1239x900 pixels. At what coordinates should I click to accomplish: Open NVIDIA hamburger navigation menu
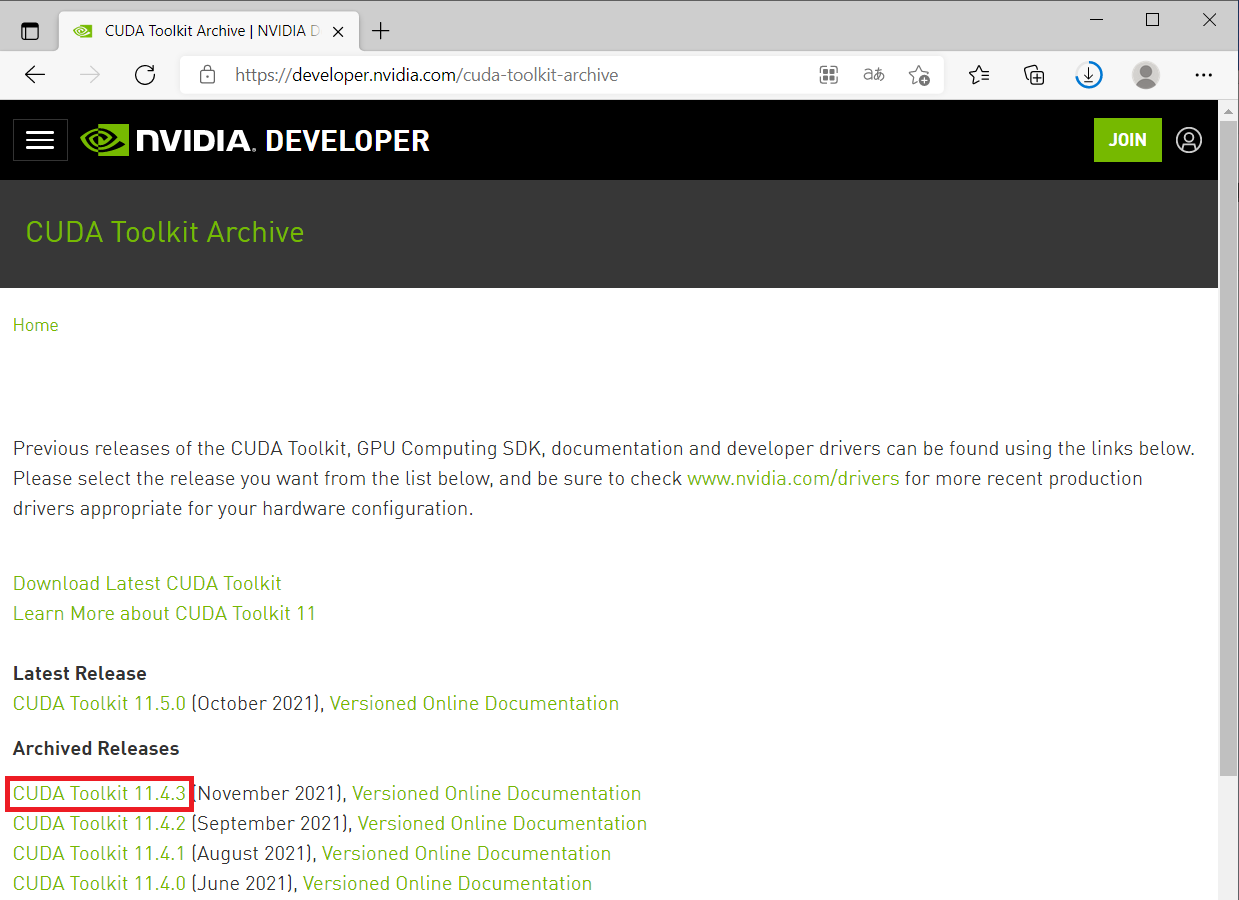pyautogui.click(x=40, y=140)
